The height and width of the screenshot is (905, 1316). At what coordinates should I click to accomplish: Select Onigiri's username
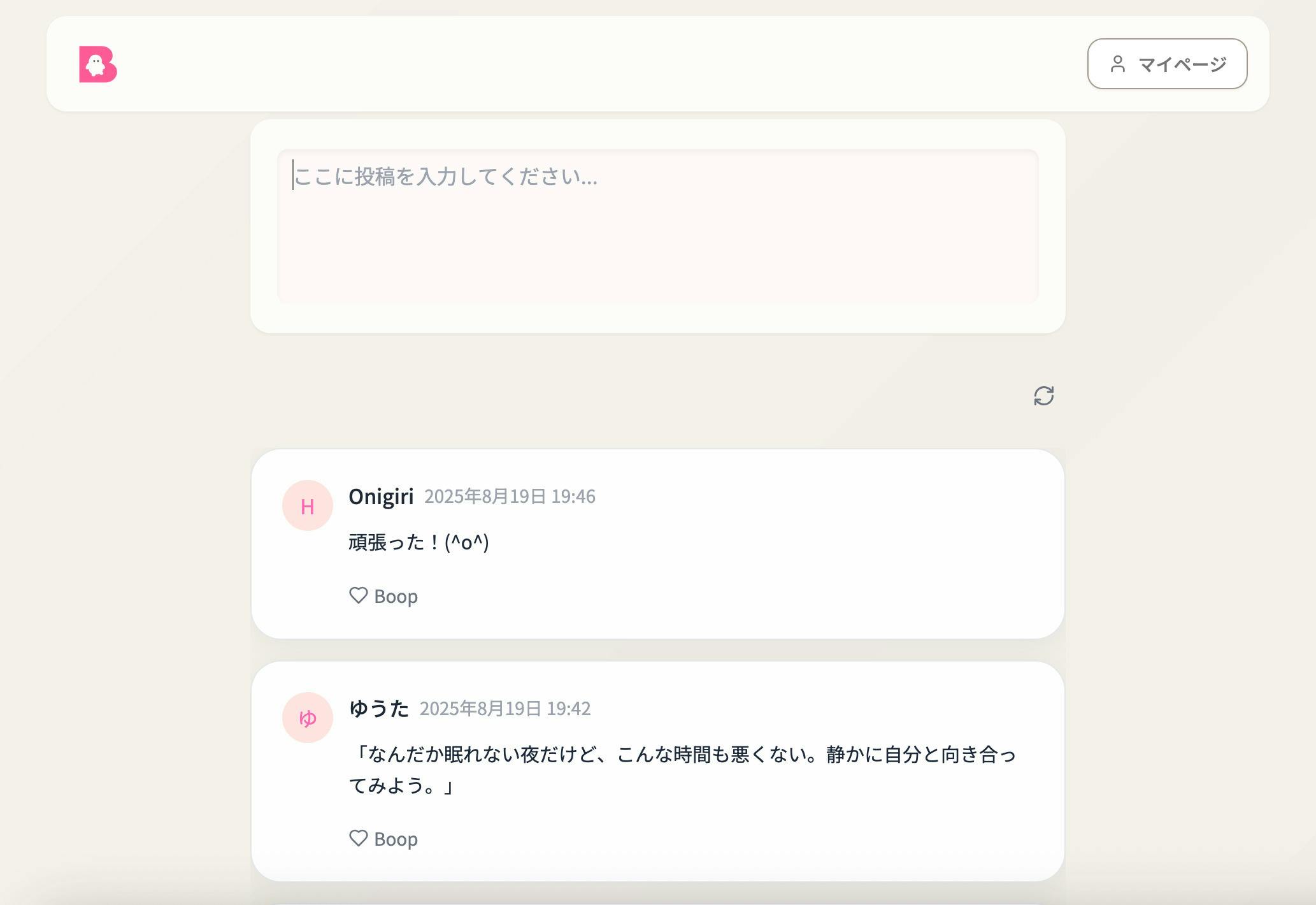pyautogui.click(x=382, y=496)
